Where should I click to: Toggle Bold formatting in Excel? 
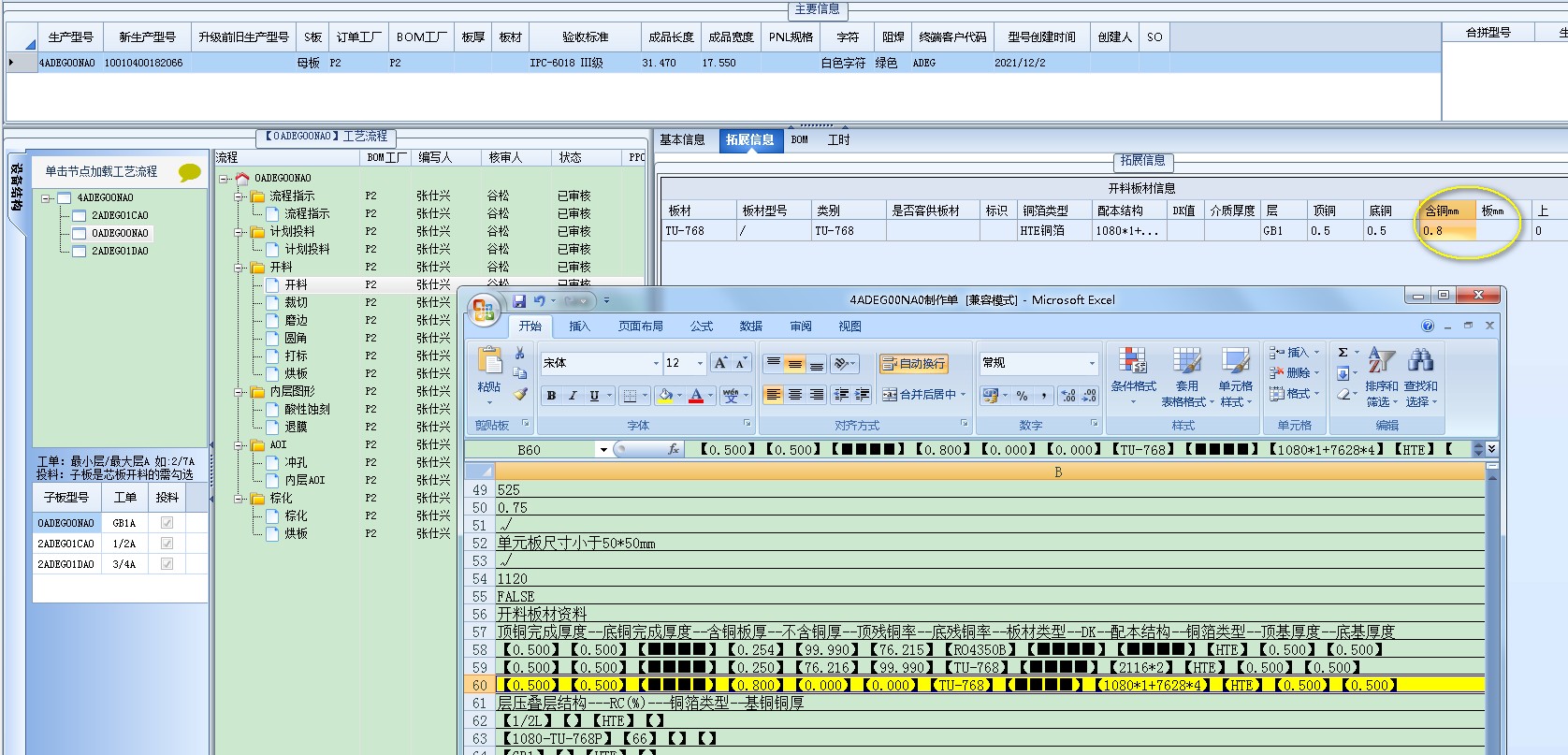tap(551, 396)
